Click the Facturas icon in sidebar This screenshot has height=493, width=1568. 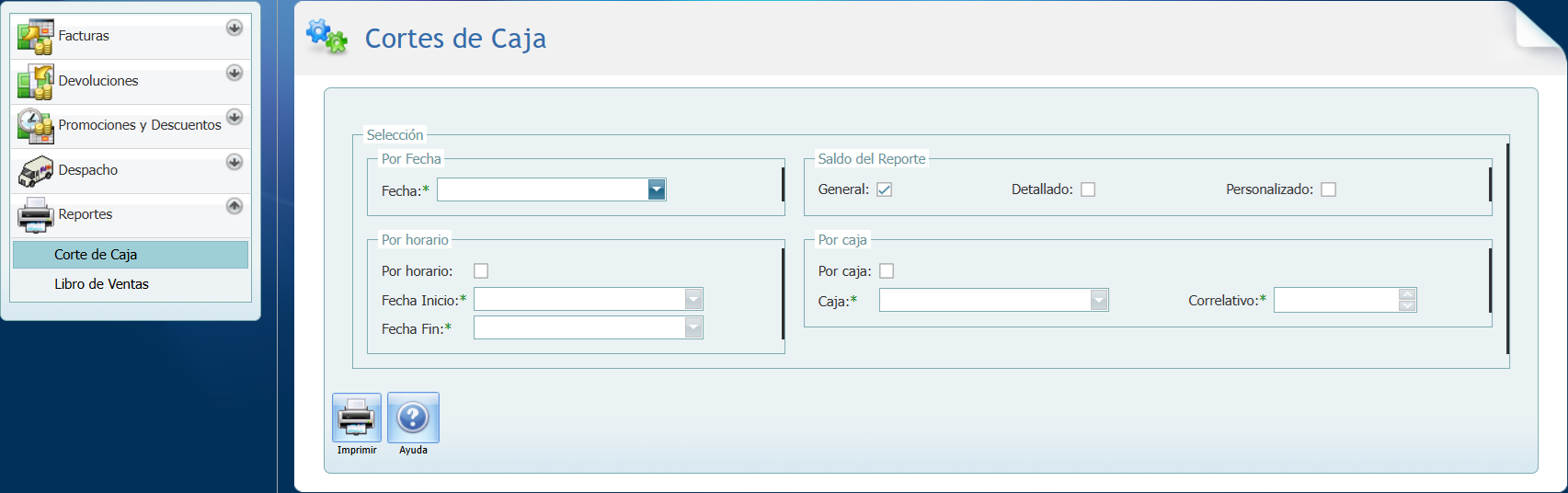(35, 37)
